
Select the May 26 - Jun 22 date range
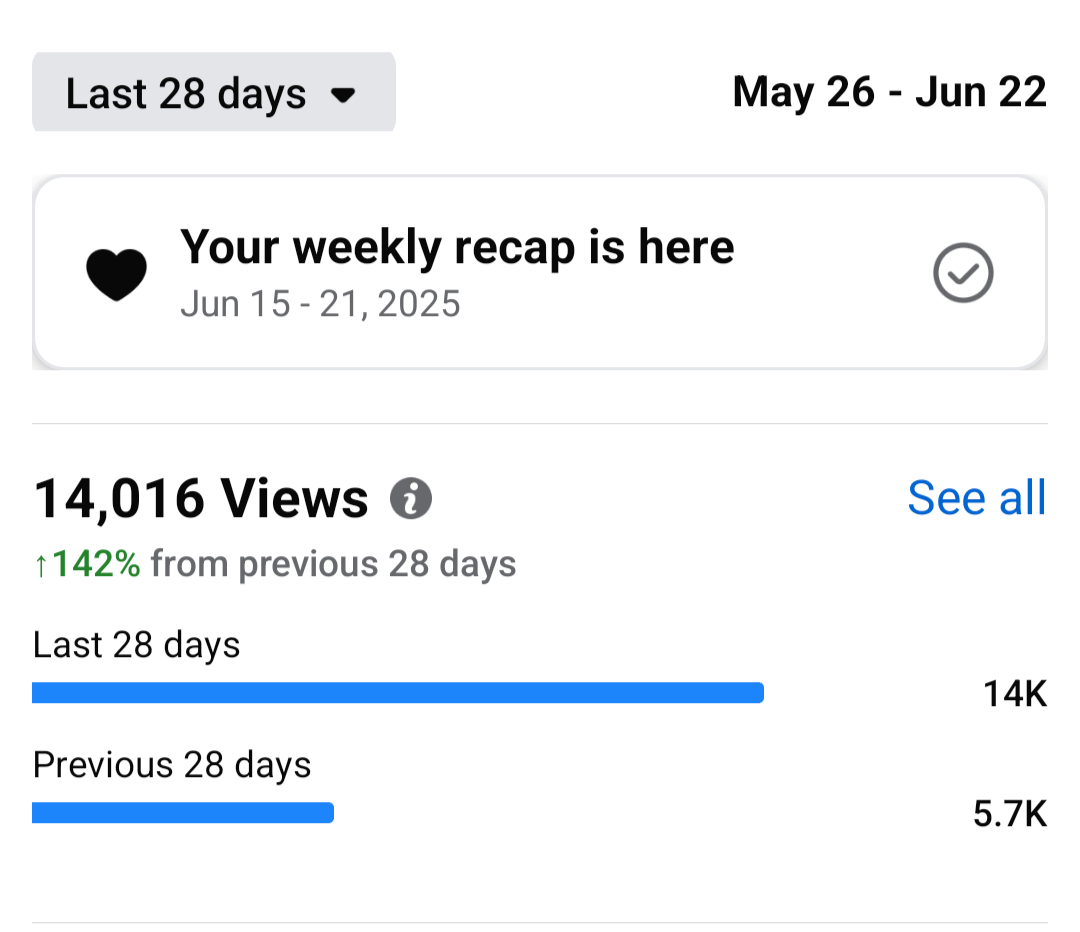click(x=889, y=93)
